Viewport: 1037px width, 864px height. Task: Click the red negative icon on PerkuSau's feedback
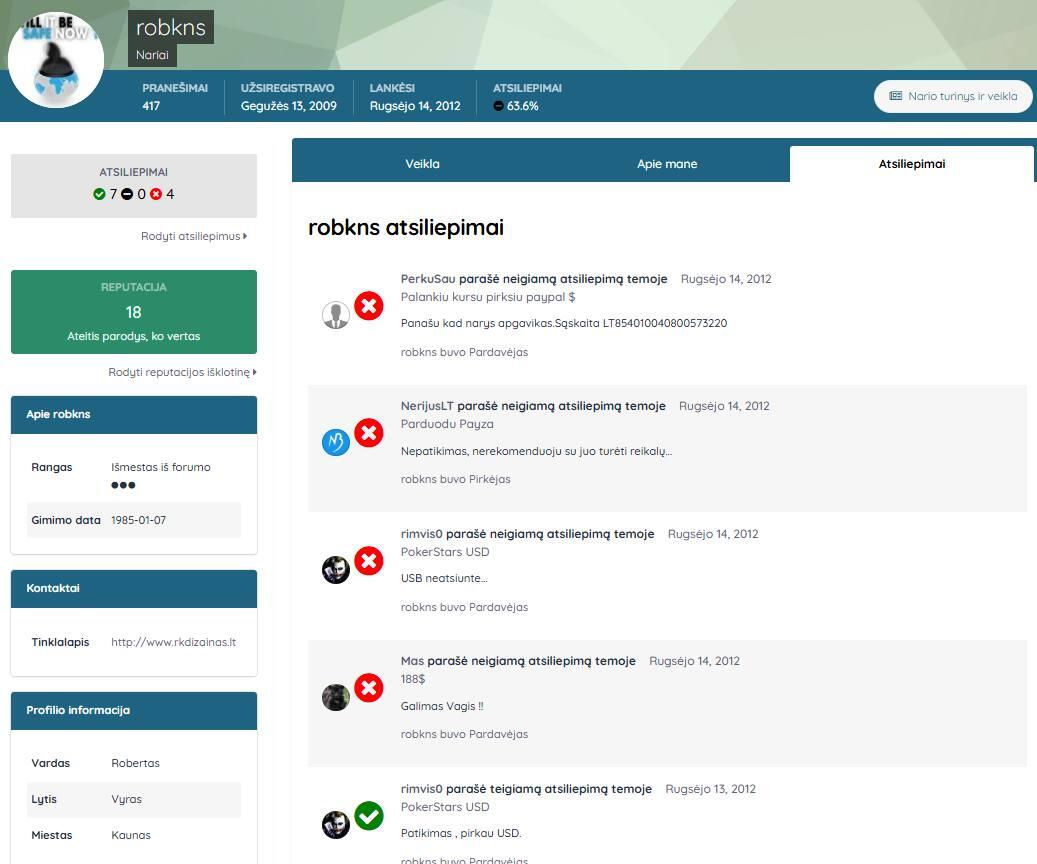(x=369, y=306)
